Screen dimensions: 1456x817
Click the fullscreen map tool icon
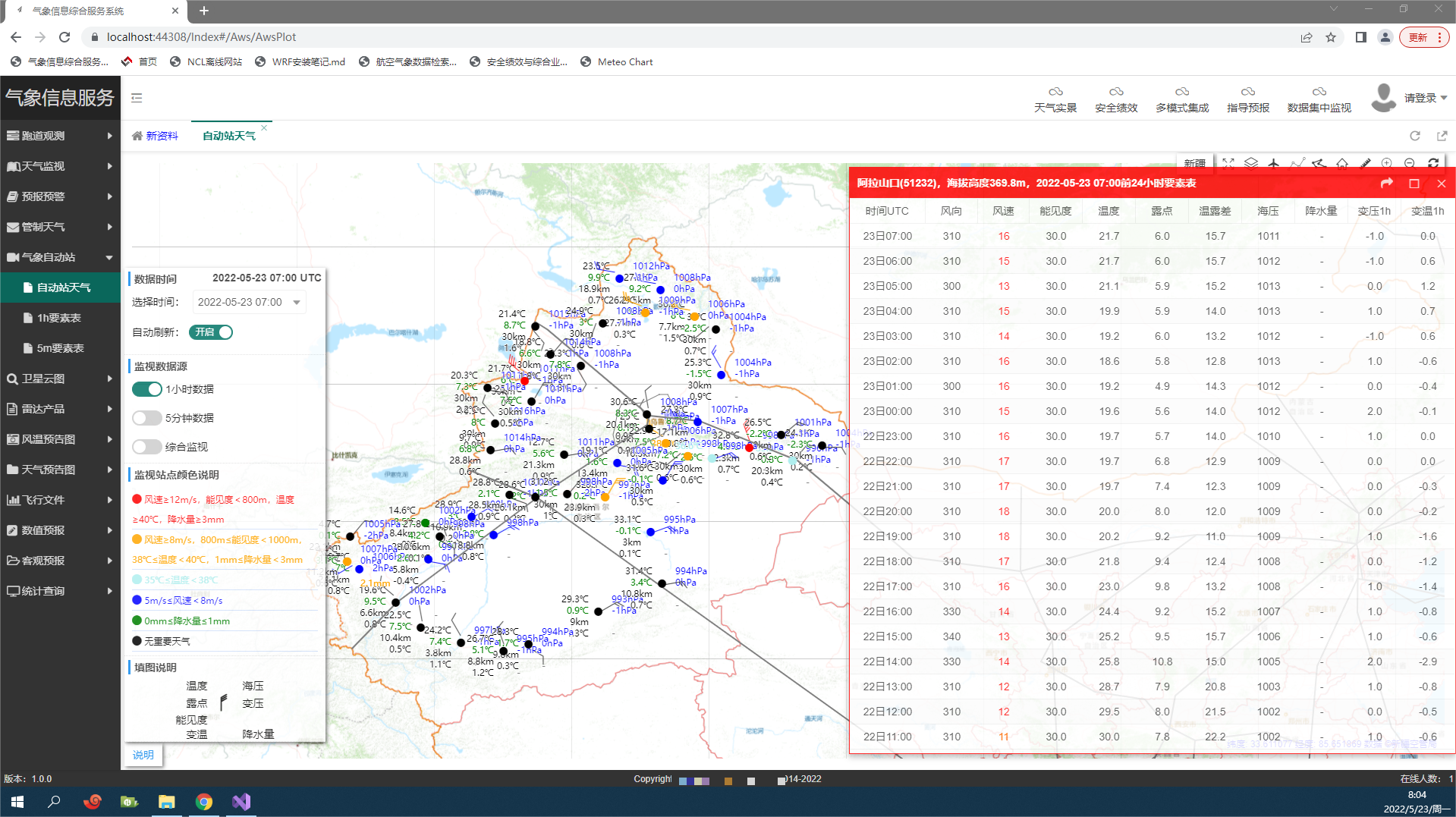pos(1228,162)
